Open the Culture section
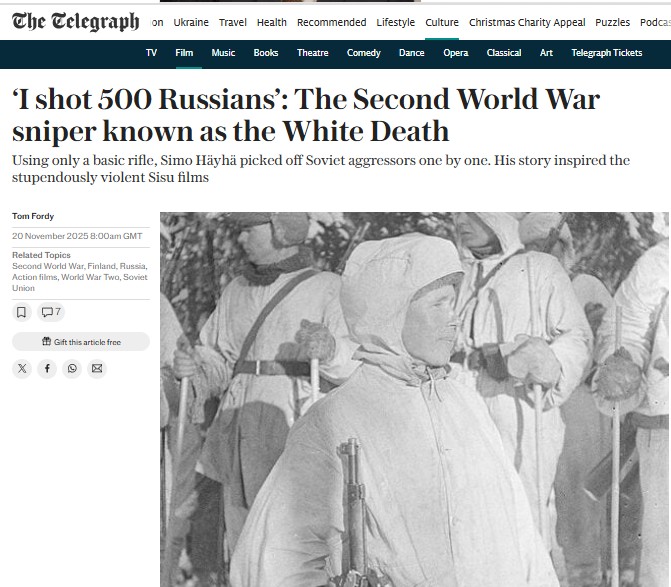671x587 pixels. point(442,22)
